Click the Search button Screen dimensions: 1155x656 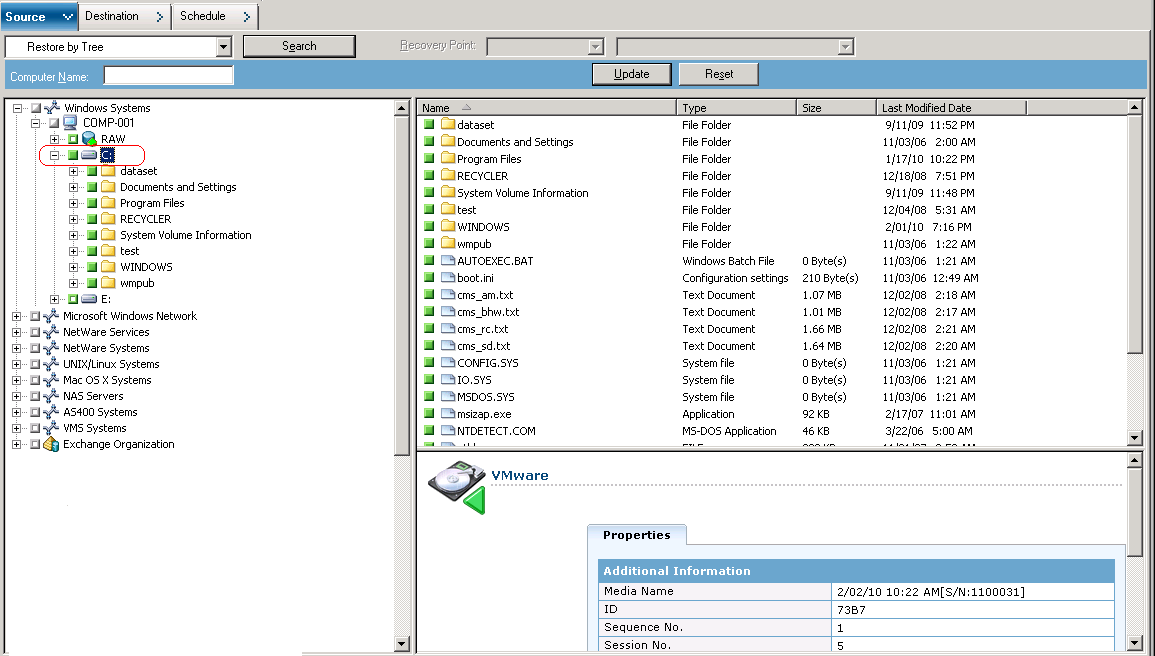pos(299,45)
